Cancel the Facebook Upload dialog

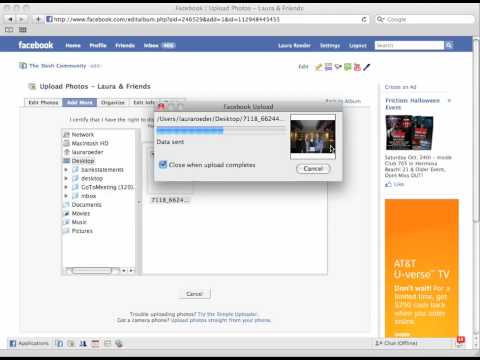pyautogui.click(x=313, y=169)
